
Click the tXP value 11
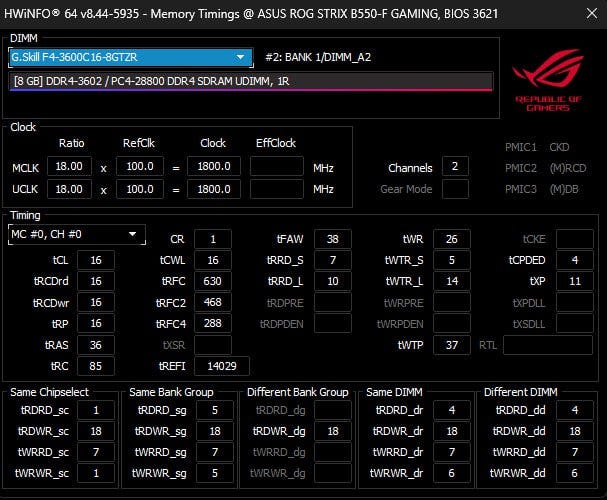(575, 281)
